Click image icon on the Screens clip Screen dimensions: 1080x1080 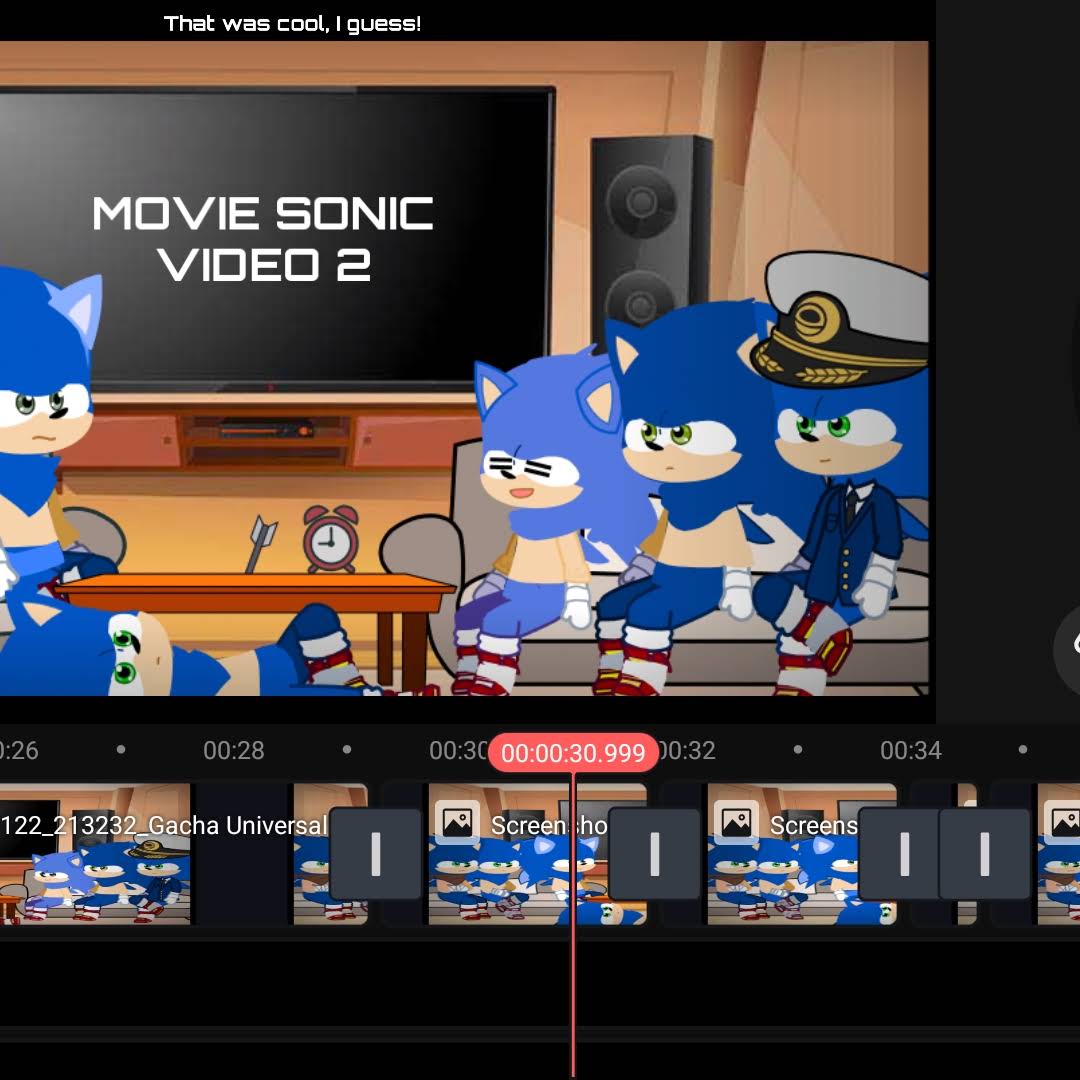click(736, 822)
